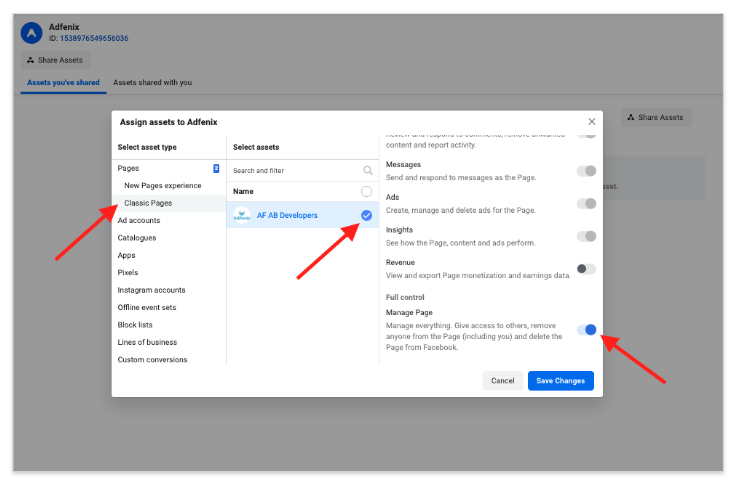The image size is (734, 493).
Task: Select Instagram accounts asset type
Action: click(x=151, y=290)
